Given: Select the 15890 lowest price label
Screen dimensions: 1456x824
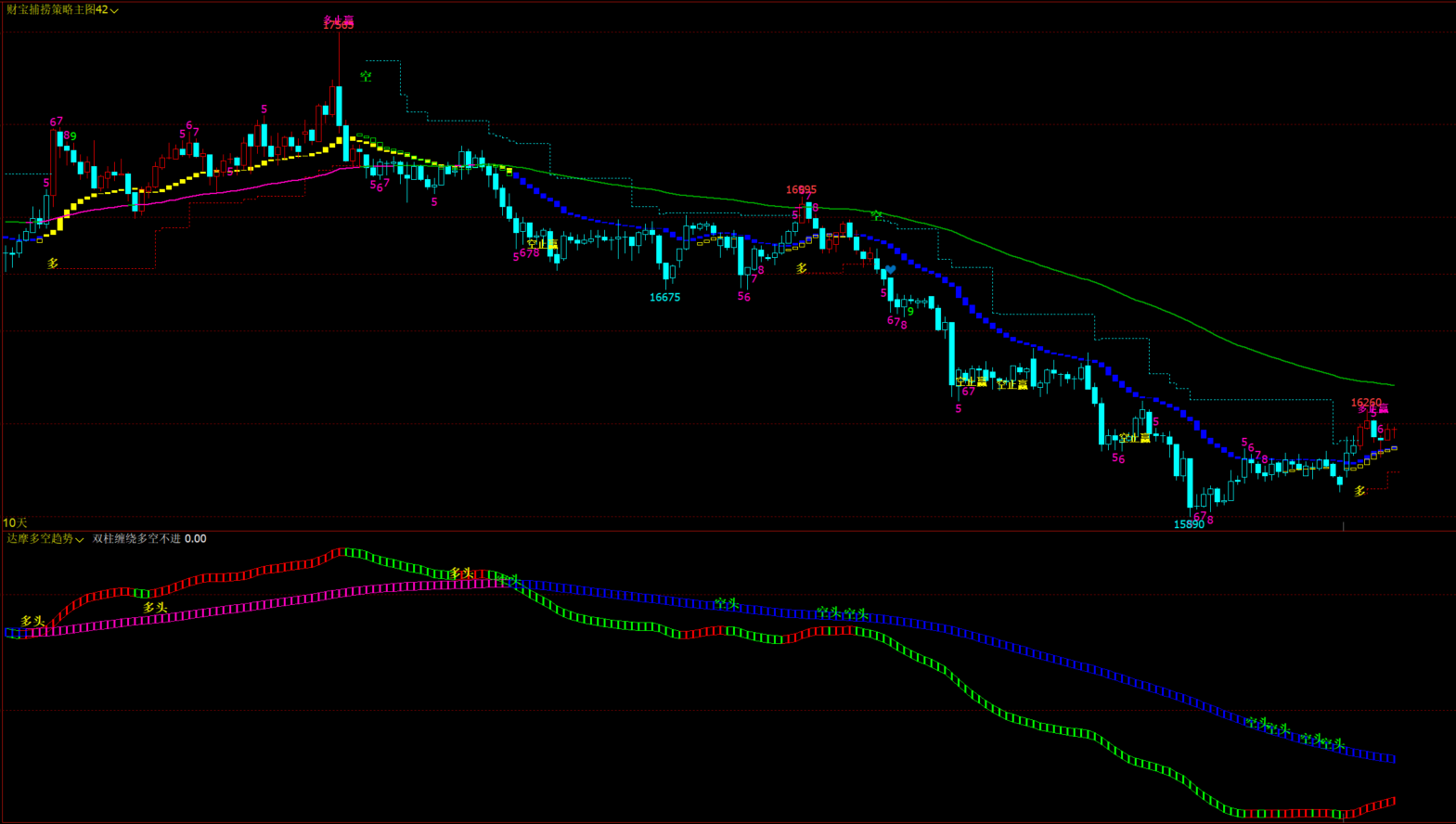Looking at the screenshot, I should point(1188,524).
